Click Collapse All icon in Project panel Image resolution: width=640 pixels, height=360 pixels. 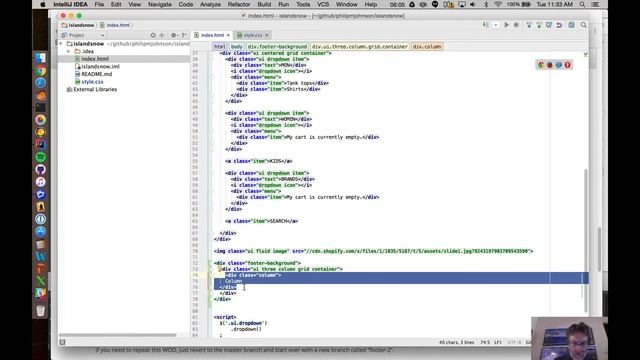(x=162, y=35)
